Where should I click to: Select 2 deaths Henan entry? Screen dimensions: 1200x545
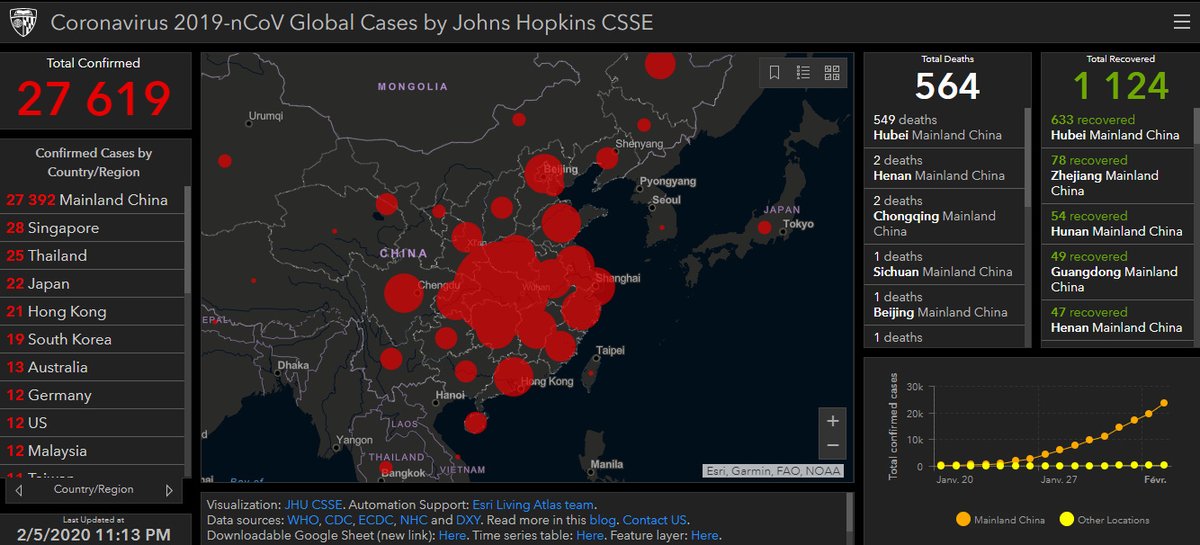click(944, 168)
